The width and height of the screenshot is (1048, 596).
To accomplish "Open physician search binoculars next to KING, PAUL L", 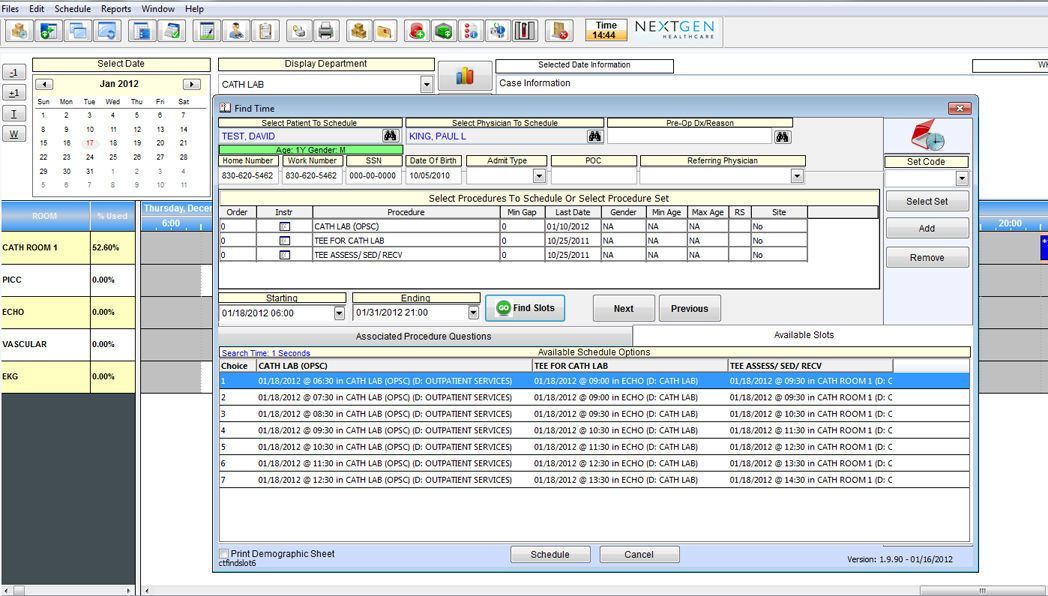I will click(x=594, y=136).
